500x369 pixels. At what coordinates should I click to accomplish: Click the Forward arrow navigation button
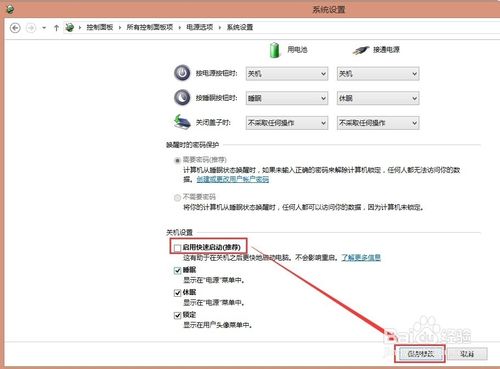point(31,28)
